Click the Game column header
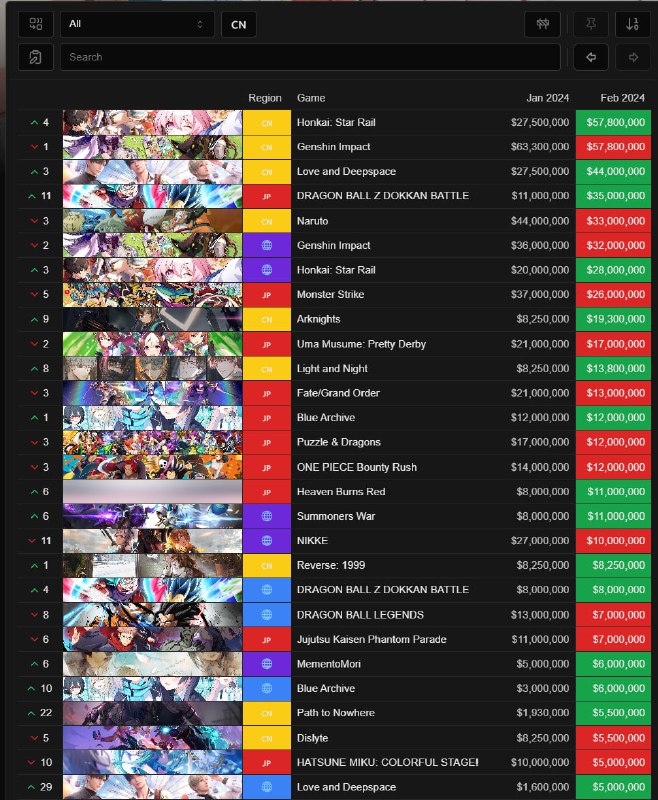This screenshot has height=800, width=658. point(311,98)
